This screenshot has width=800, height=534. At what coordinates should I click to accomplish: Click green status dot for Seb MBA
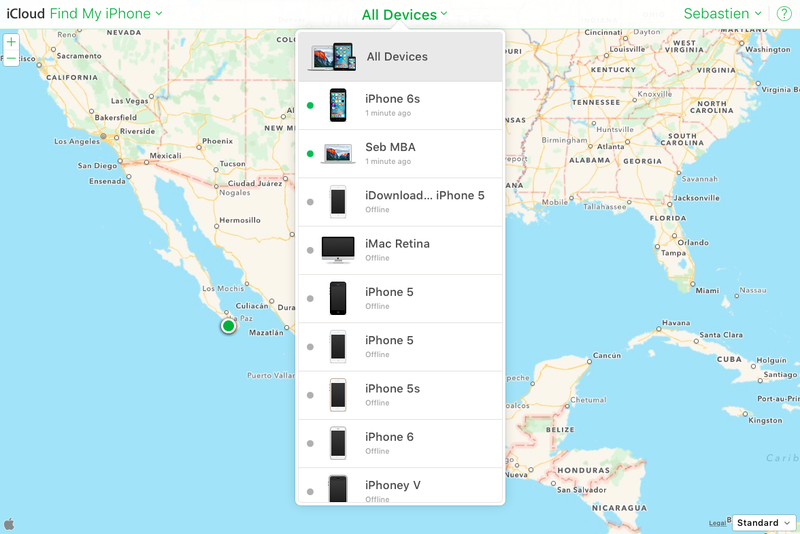[310, 154]
